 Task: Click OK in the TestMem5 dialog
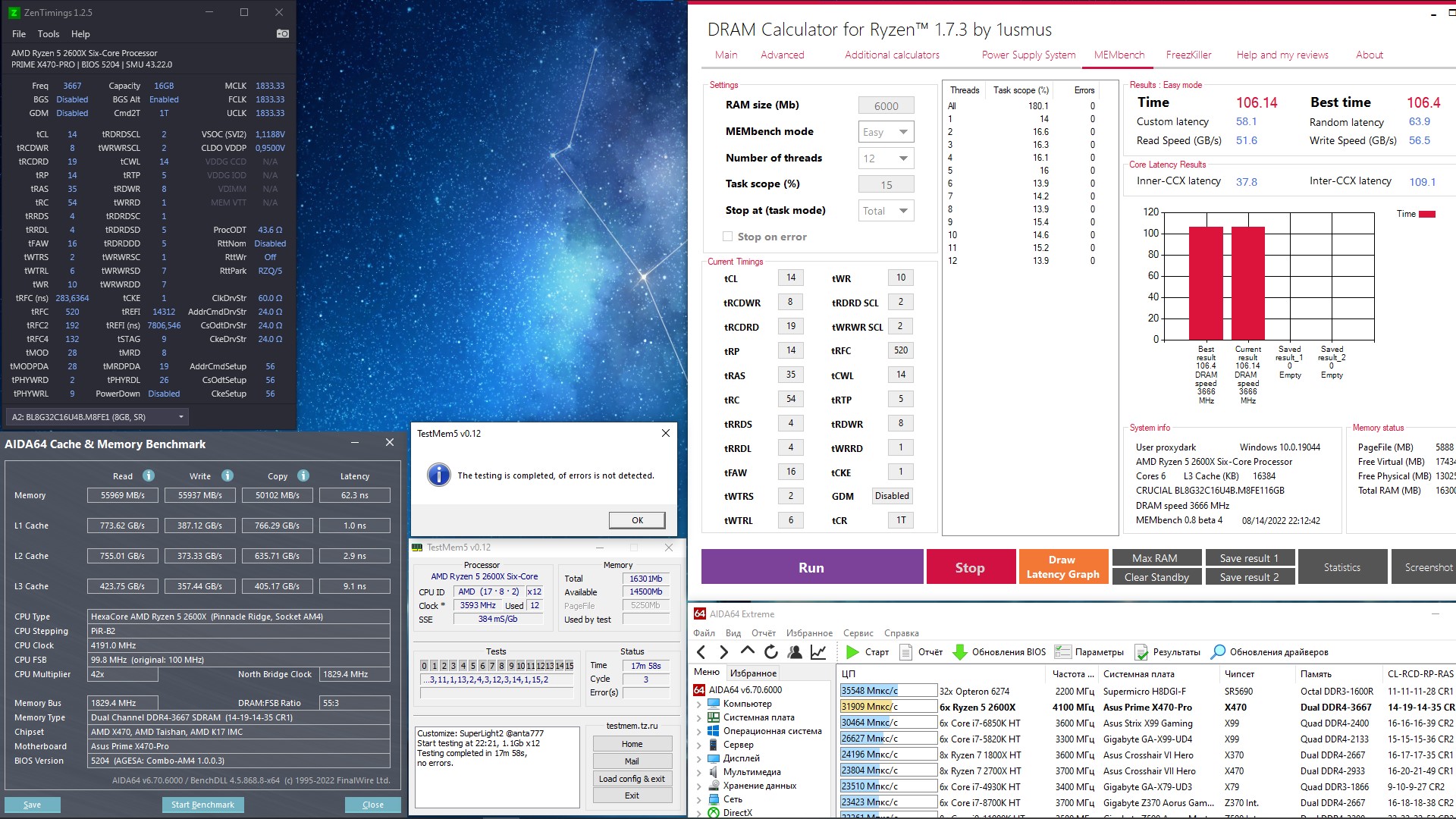point(637,520)
